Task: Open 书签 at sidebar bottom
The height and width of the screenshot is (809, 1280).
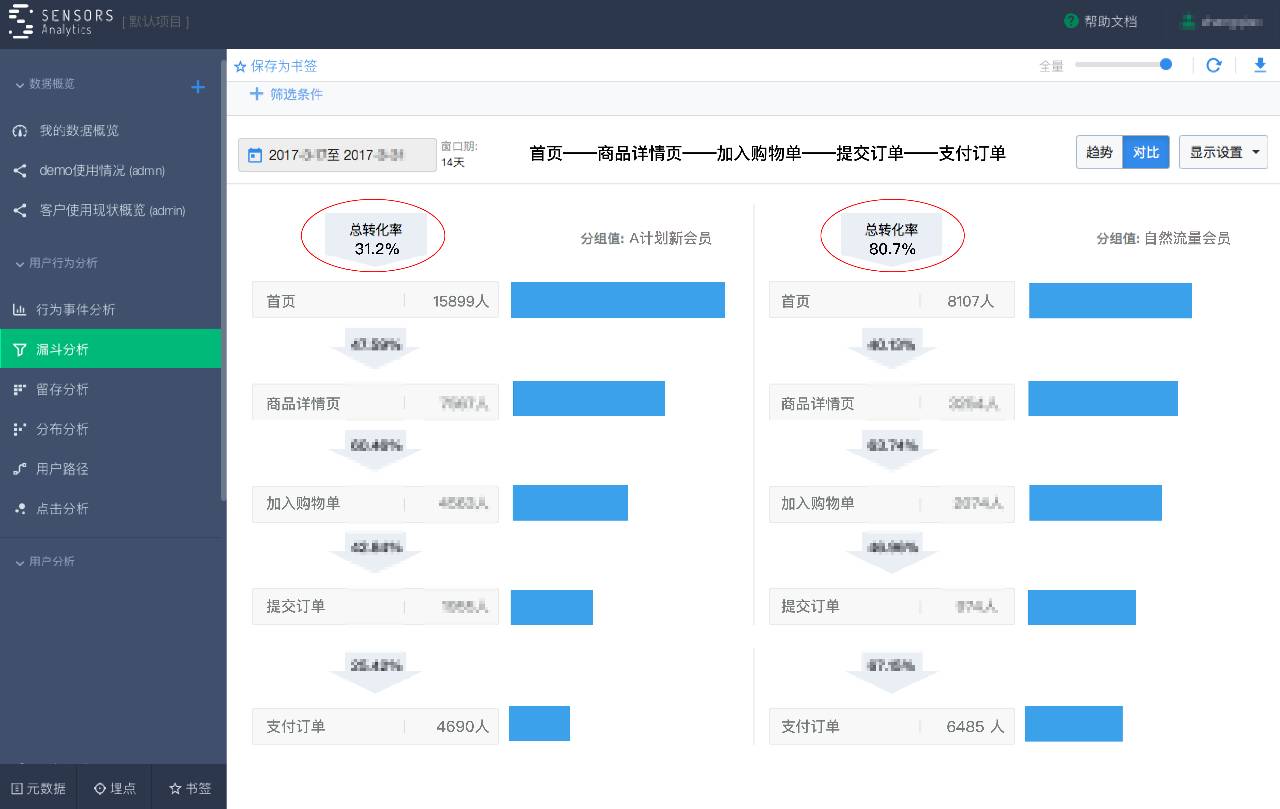Action: click(190, 788)
